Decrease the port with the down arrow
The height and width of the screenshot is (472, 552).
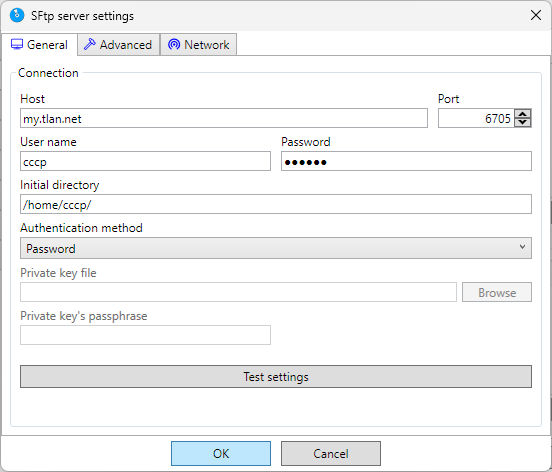coord(523,122)
